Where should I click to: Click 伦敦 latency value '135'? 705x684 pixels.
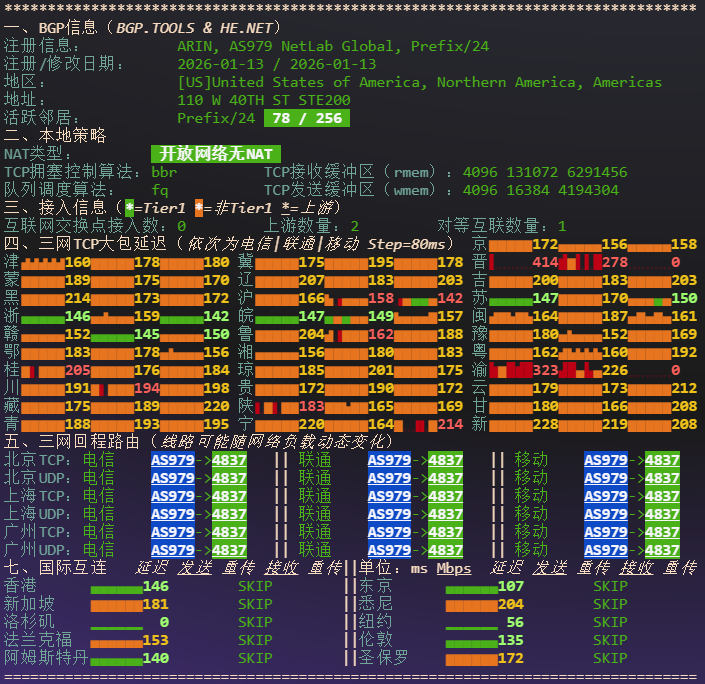[510, 640]
